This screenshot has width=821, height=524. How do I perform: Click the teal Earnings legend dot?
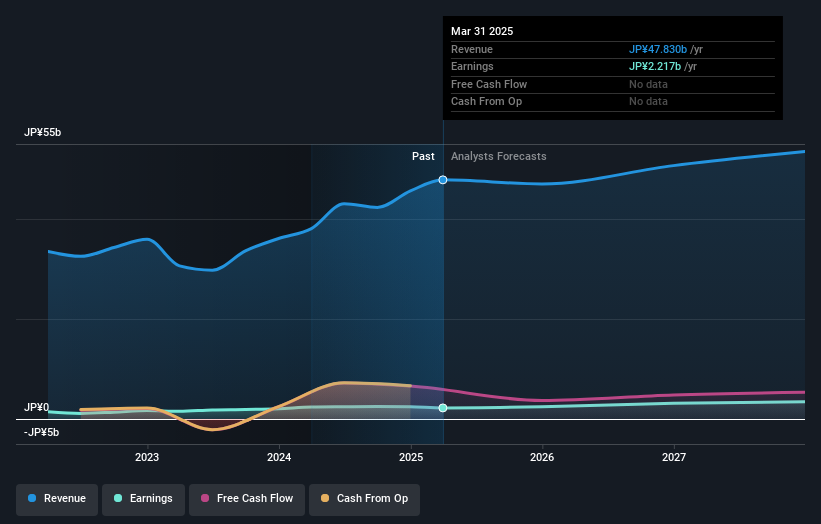118,498
